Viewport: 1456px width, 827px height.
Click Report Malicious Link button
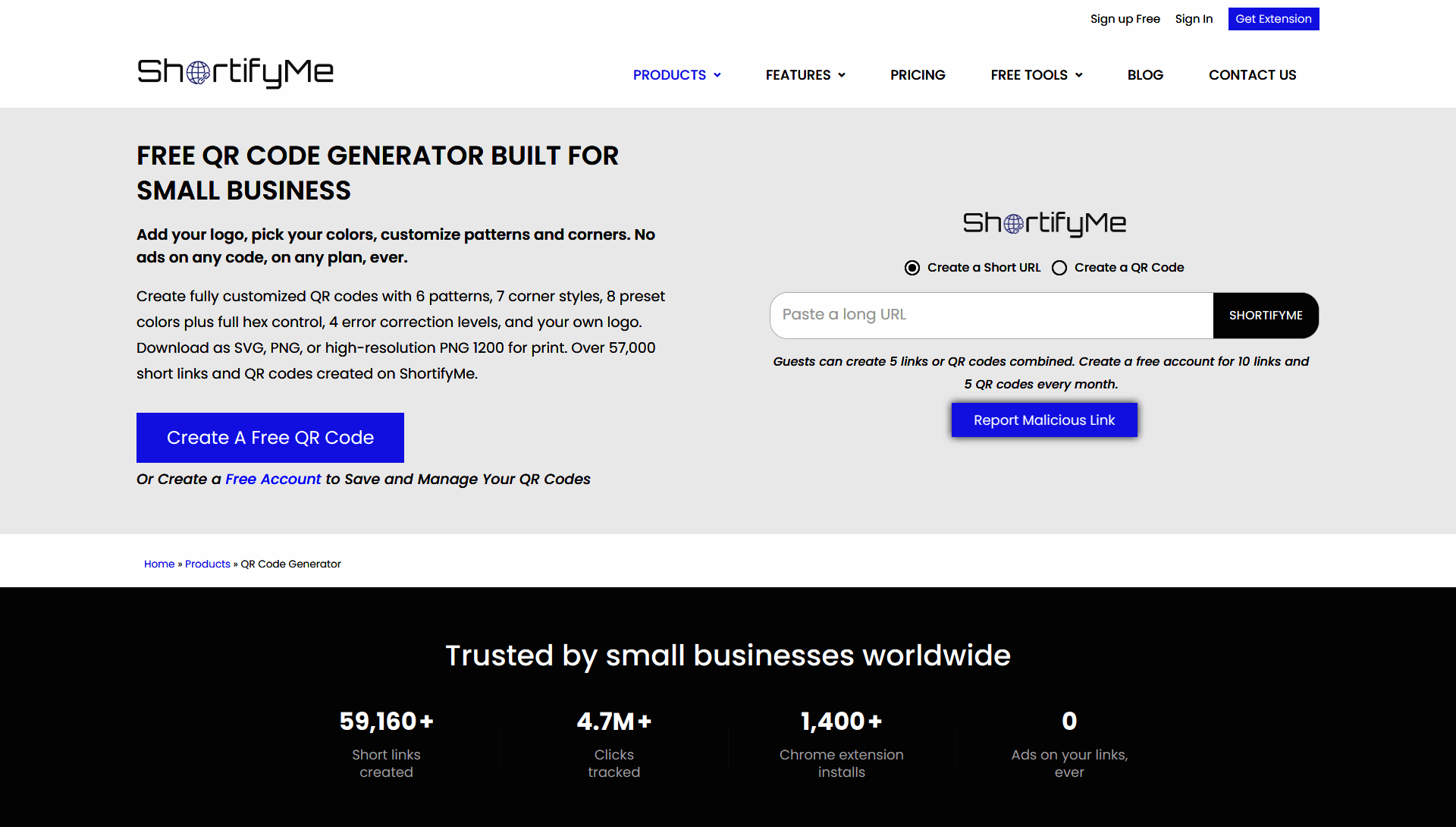pyautogui.click(x=1044, y=420)
